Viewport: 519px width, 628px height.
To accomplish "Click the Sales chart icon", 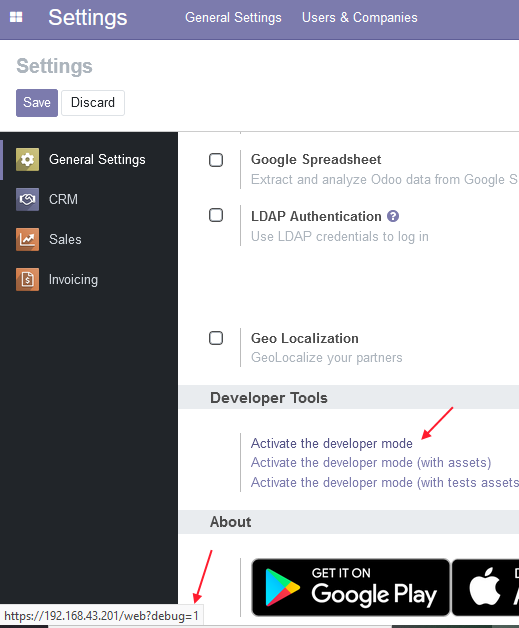I will tap(27, 240).
